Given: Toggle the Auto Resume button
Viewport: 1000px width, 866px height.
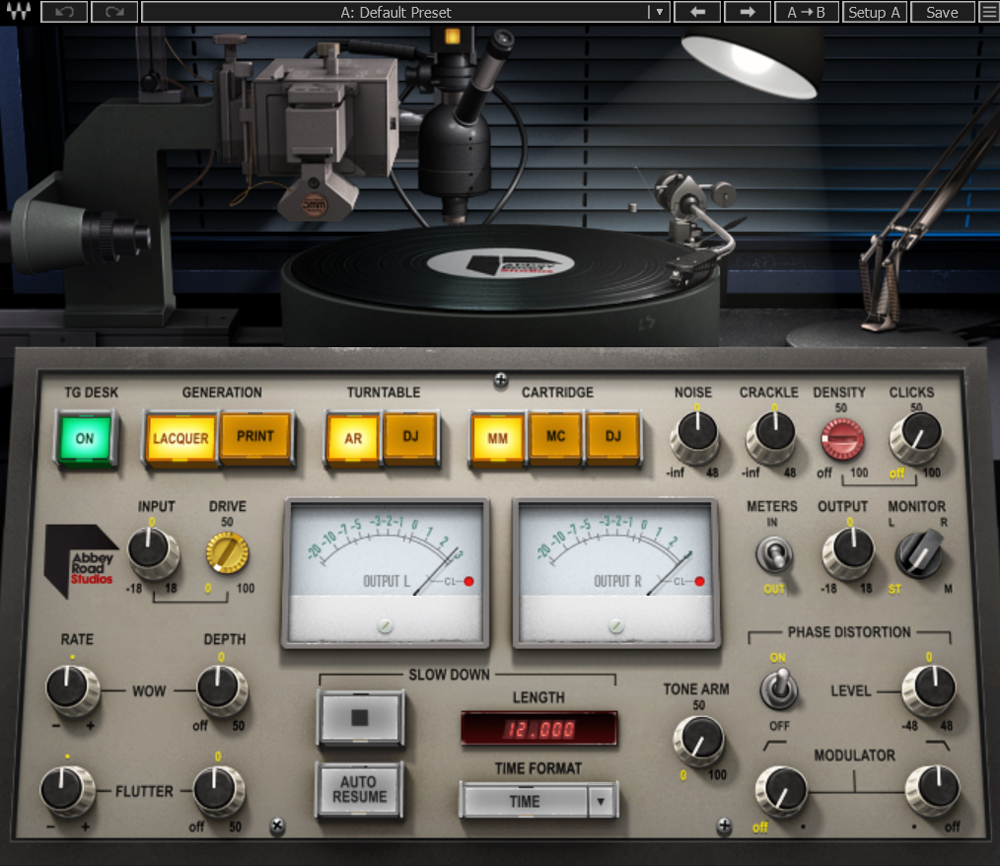Looking at the screenshot, I should click(x=360, y=789).
